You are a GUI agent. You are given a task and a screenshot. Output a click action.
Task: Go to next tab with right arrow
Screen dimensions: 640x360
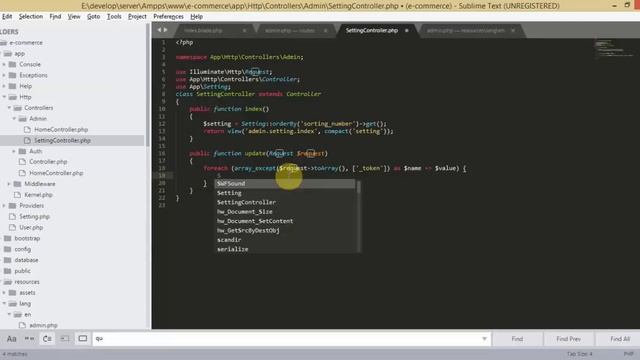click(165, 30)
